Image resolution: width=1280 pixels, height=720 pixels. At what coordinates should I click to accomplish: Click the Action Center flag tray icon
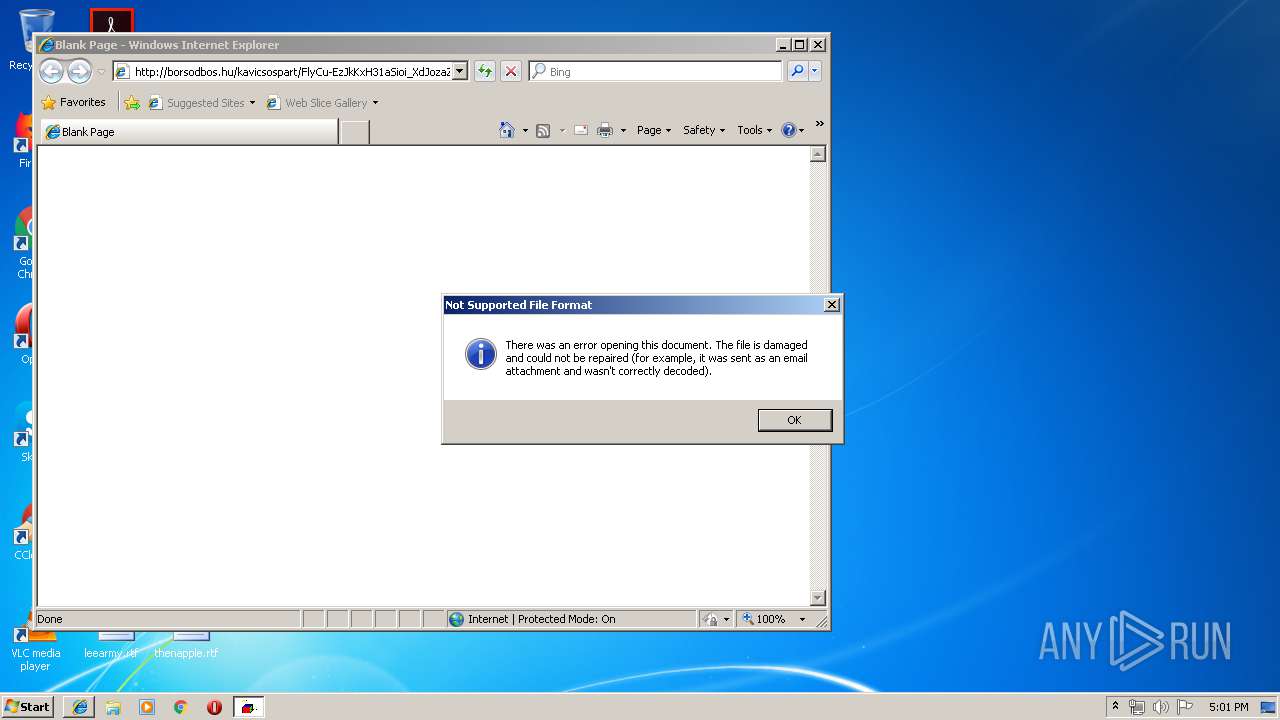click(1185, 707)
